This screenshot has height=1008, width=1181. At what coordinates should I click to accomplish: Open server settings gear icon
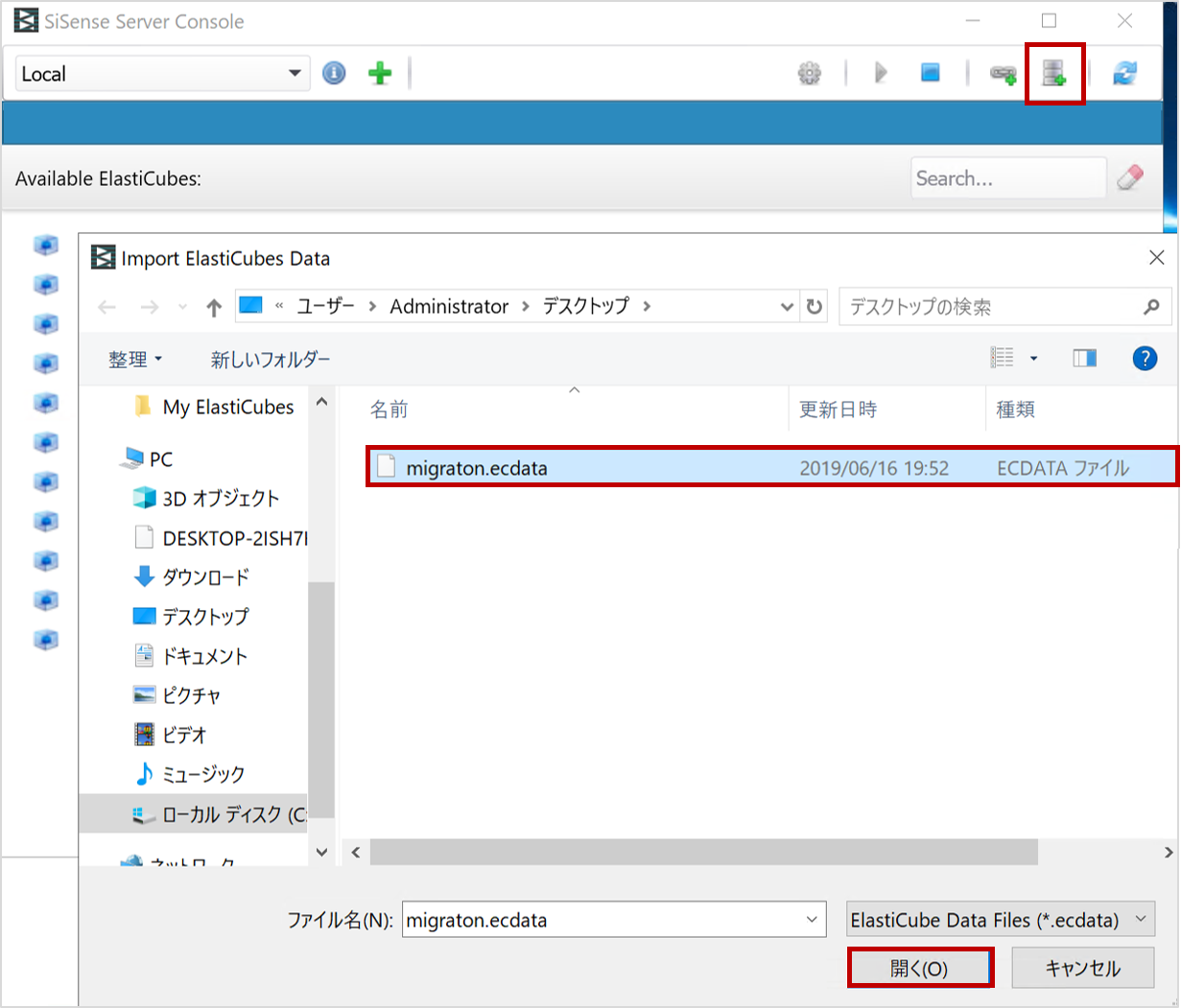[x=810, y=73]
